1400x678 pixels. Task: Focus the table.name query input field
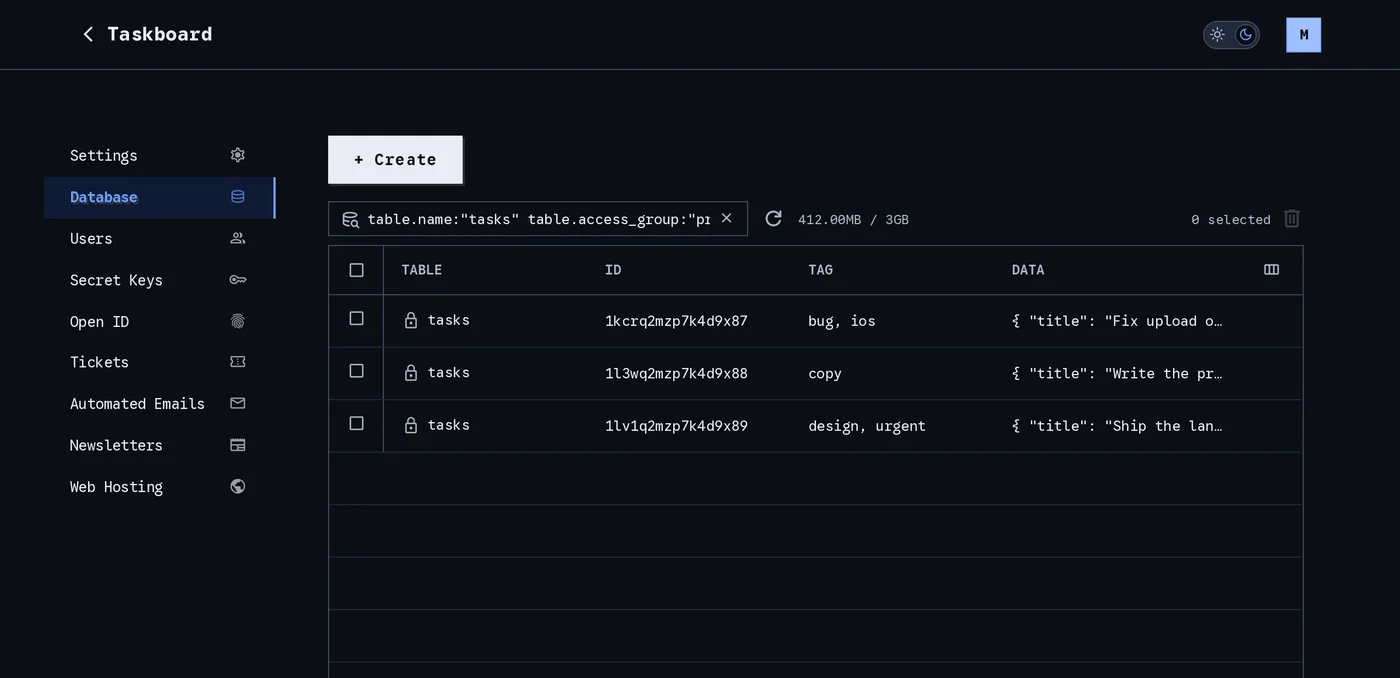click(538, 219)
